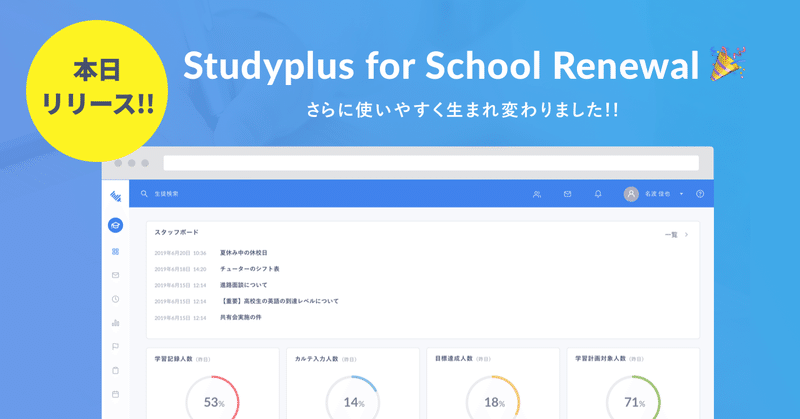Open the calendar icon in sidebar
The height and width of the screenshot is (419, 800).
click(115, 394)
